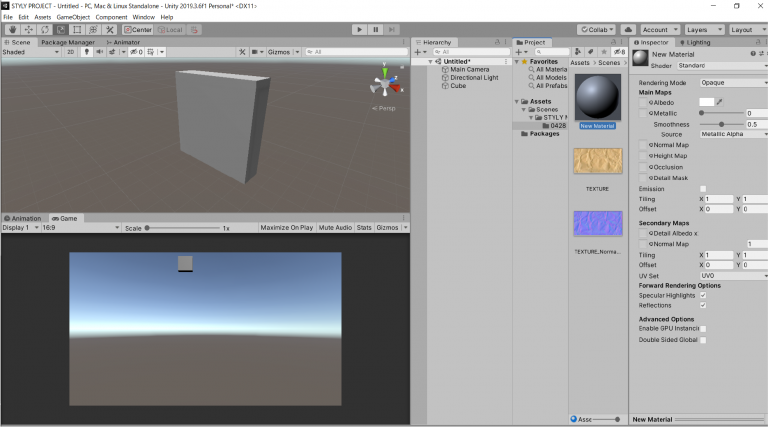Click the Mute Audio button
768x427 pixels.
pyautogui.click(x=335, y=228)
